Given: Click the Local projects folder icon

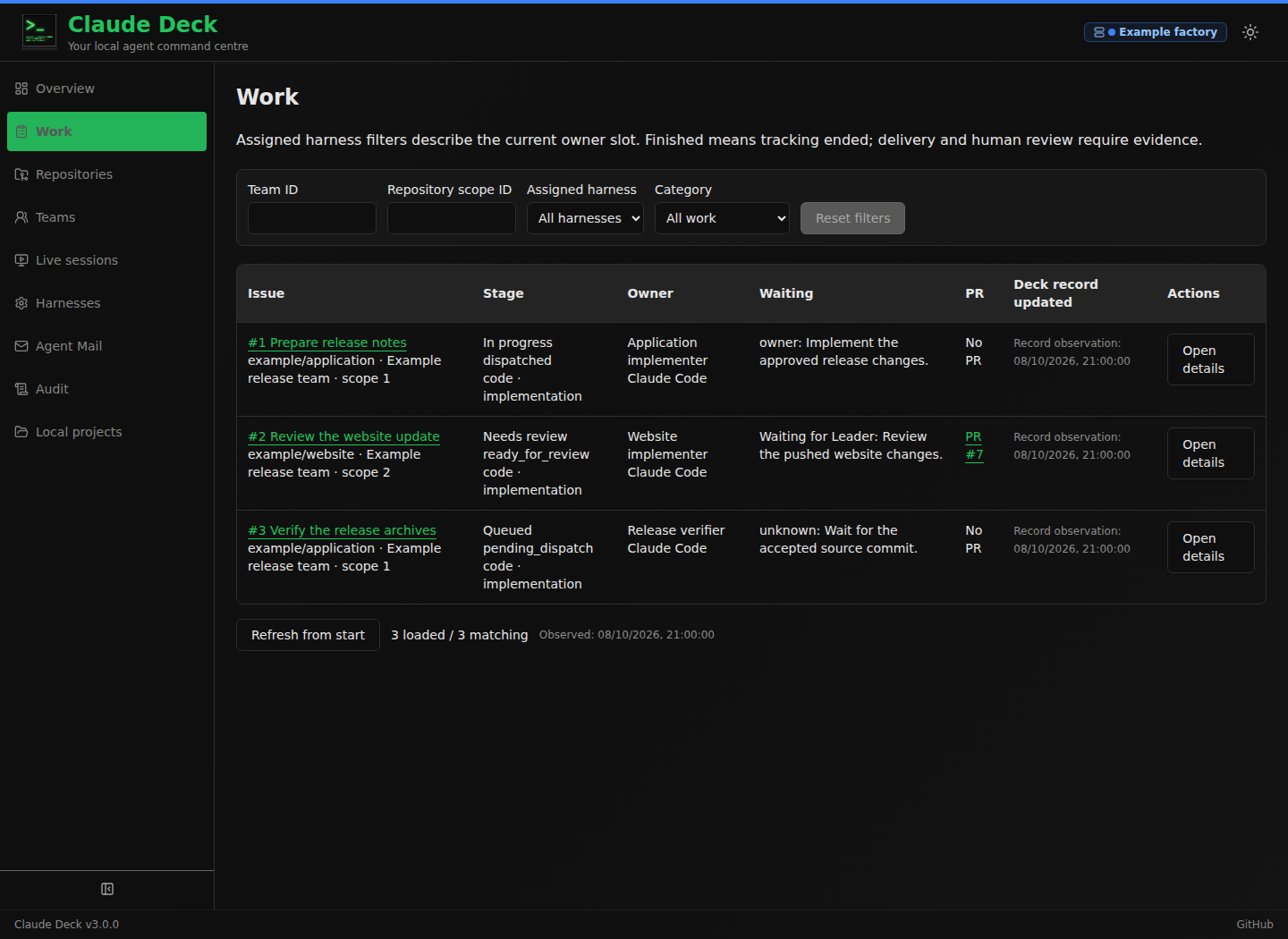Looking at the screenshot, I should tap(21, 432).
